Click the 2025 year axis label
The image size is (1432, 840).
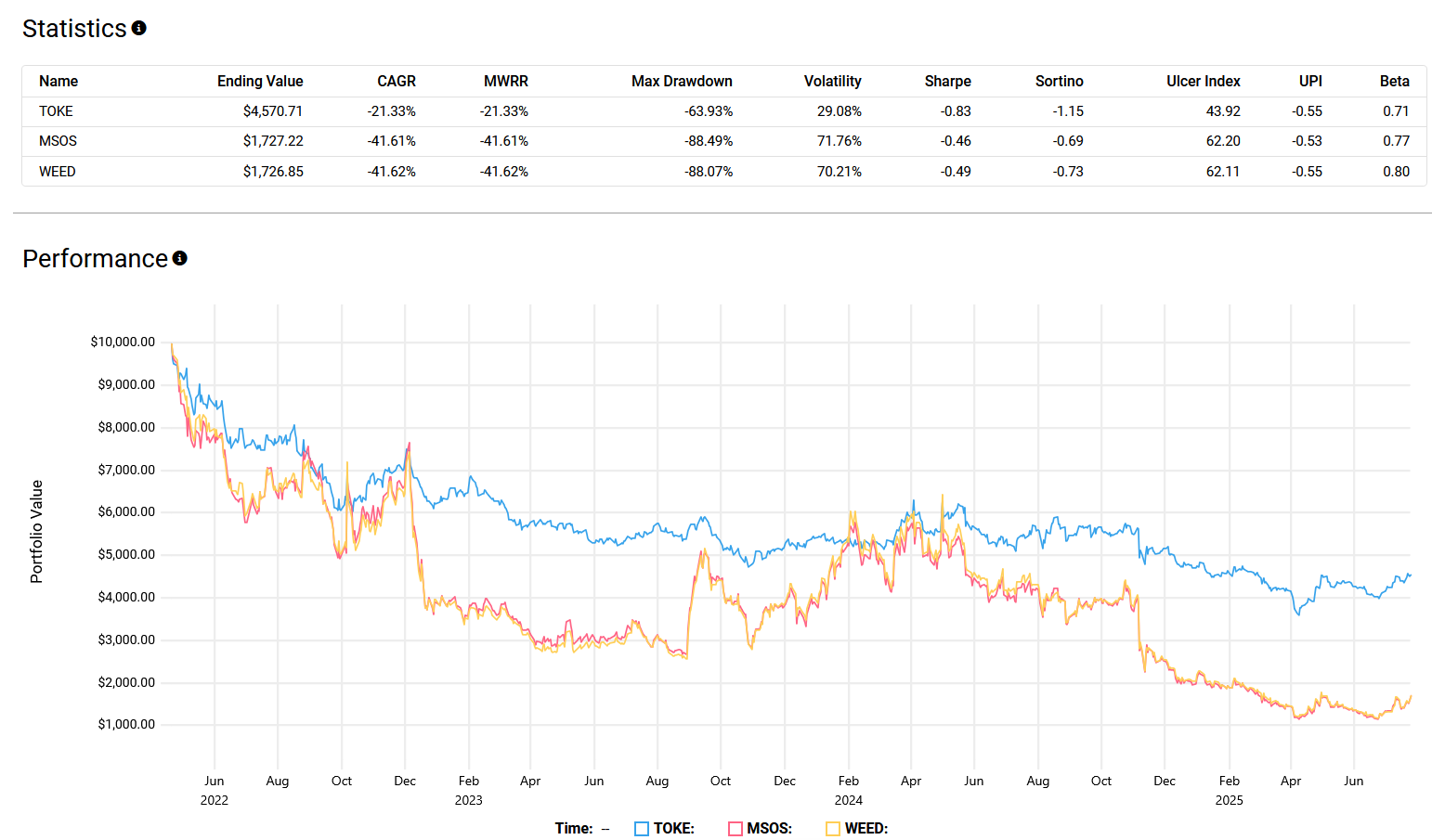click(1229, 800)
